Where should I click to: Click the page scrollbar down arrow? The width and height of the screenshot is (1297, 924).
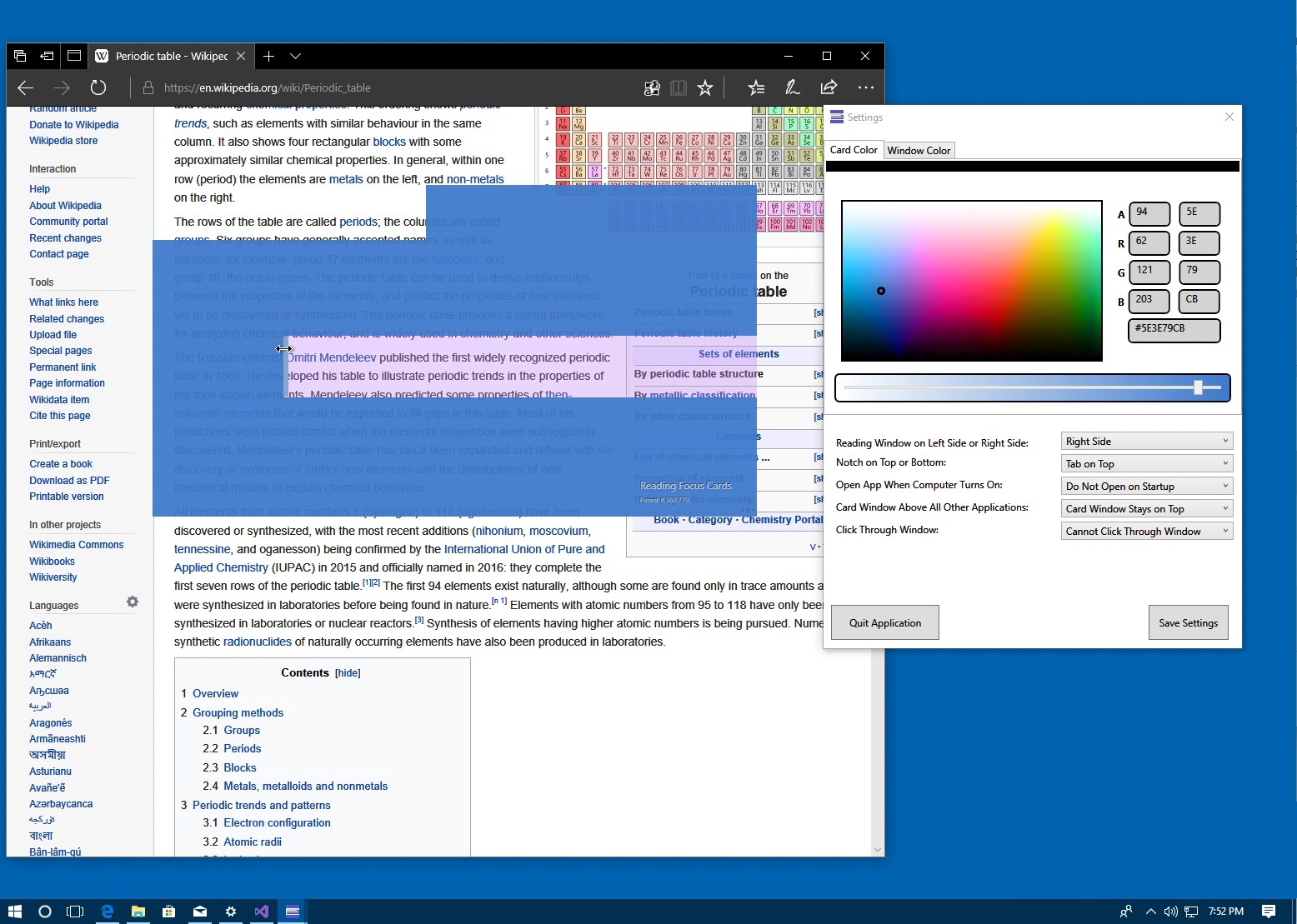pyautogui.click(x=877, y=850)
